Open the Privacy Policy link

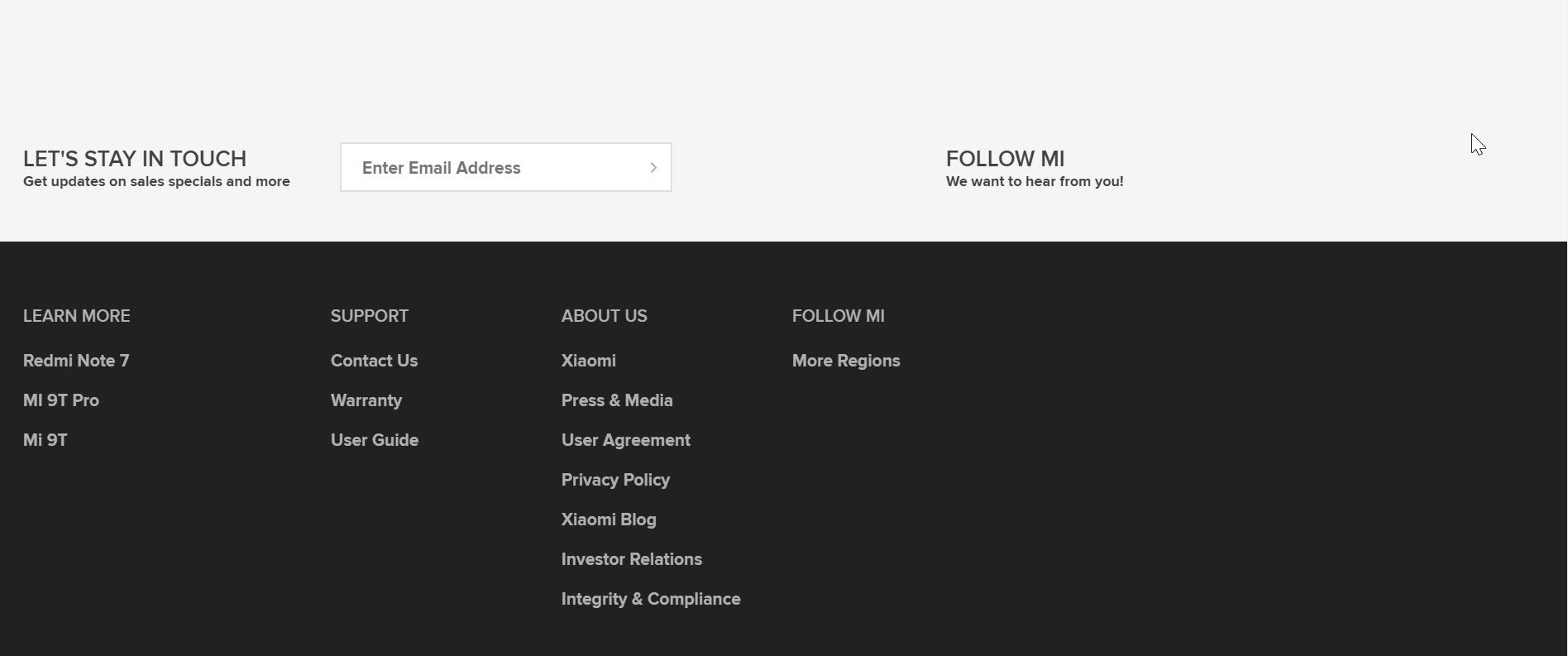pos(615,480)
